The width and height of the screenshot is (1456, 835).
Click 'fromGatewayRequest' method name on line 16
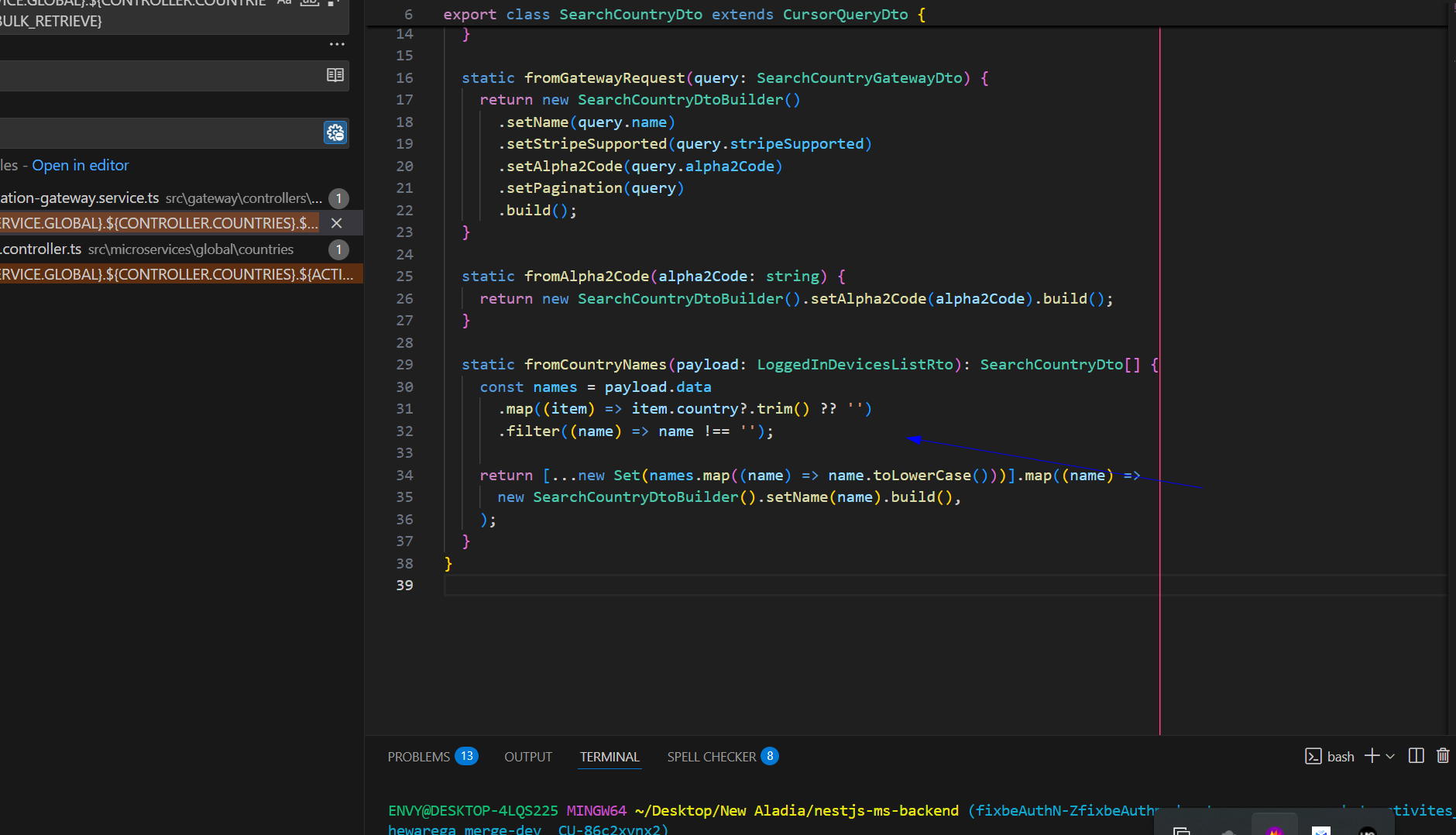click(604, 77)
